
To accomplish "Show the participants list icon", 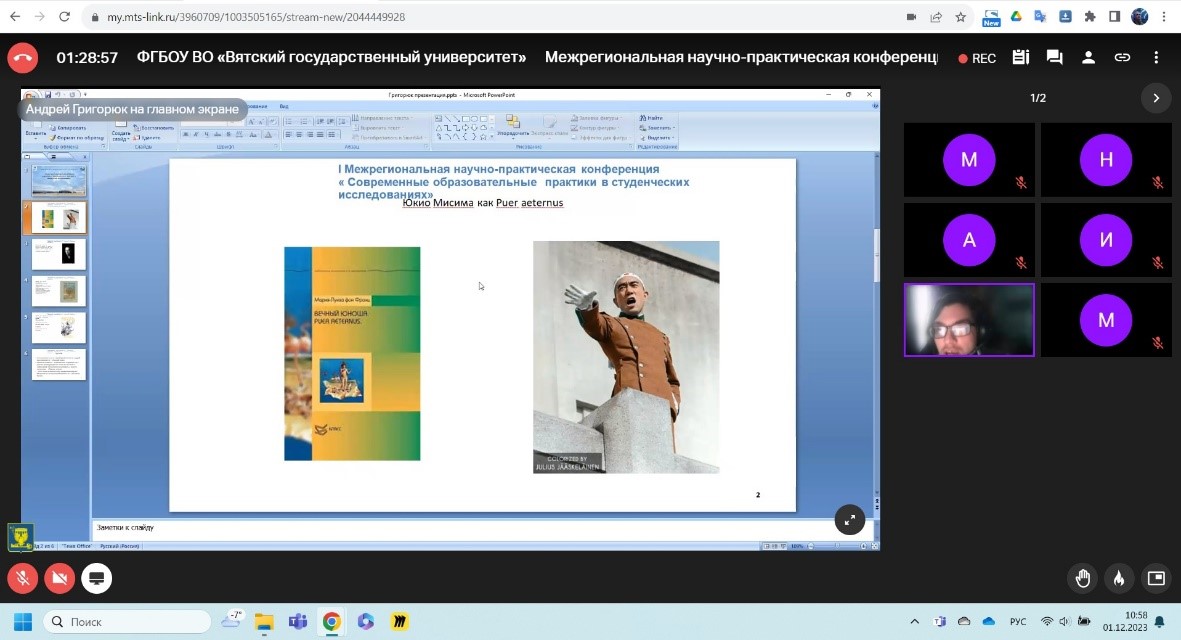I will tap(1088, 57).
